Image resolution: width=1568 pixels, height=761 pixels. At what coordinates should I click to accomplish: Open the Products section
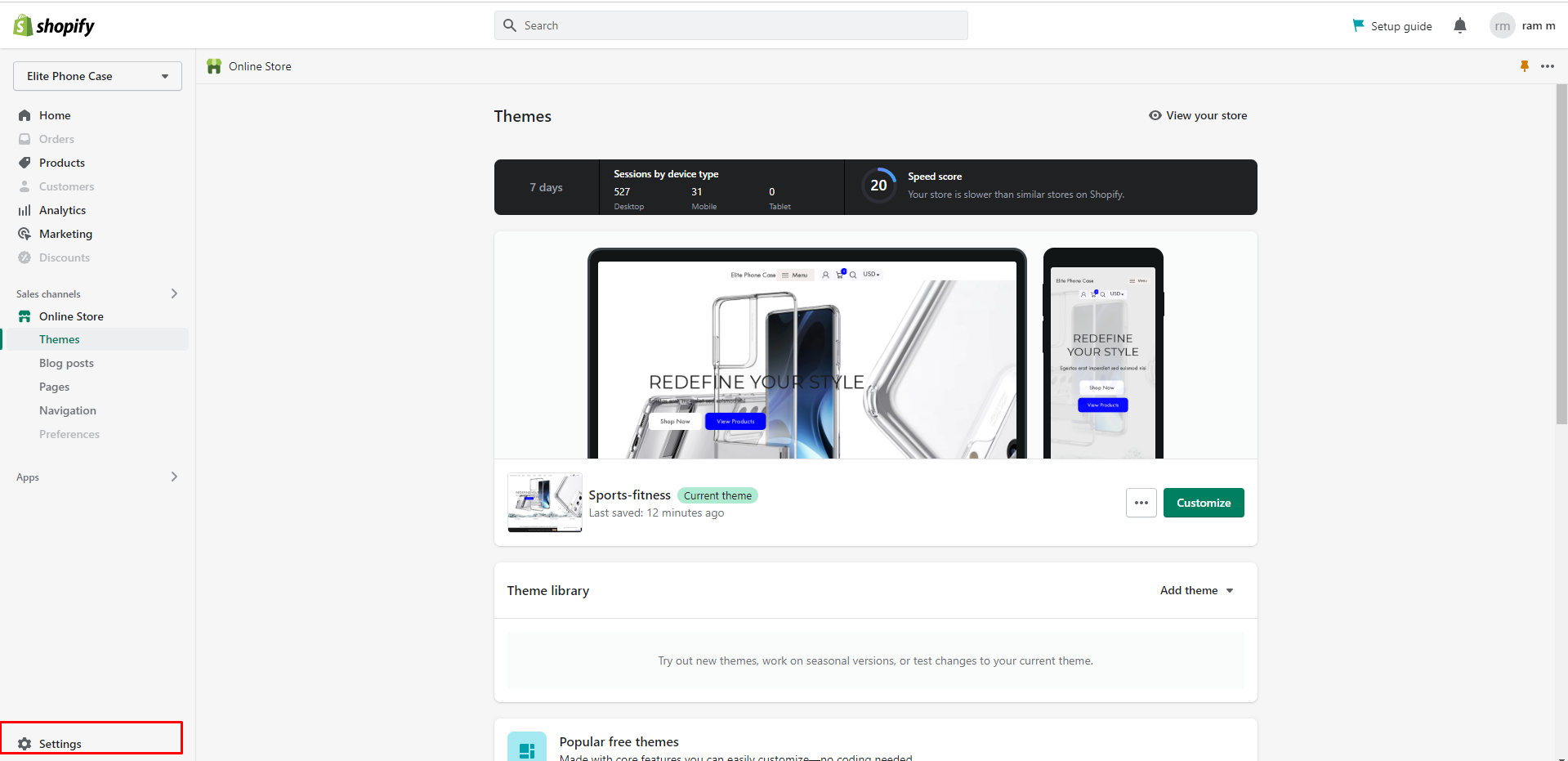tap(62, 163)
